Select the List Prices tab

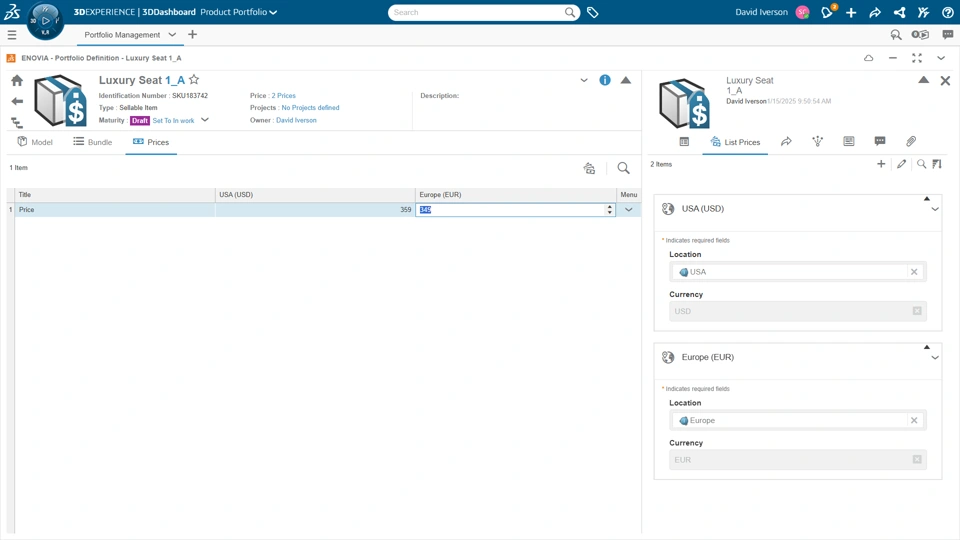(x=735, y=142)
